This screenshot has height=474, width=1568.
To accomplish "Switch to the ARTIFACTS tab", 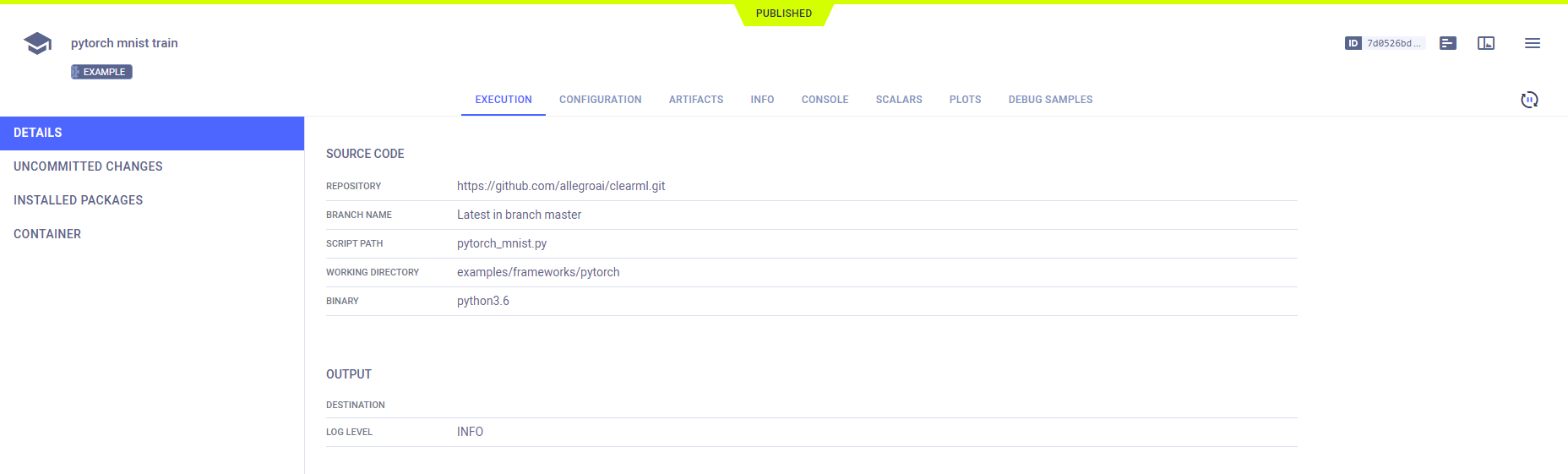I will coord(695,100).
